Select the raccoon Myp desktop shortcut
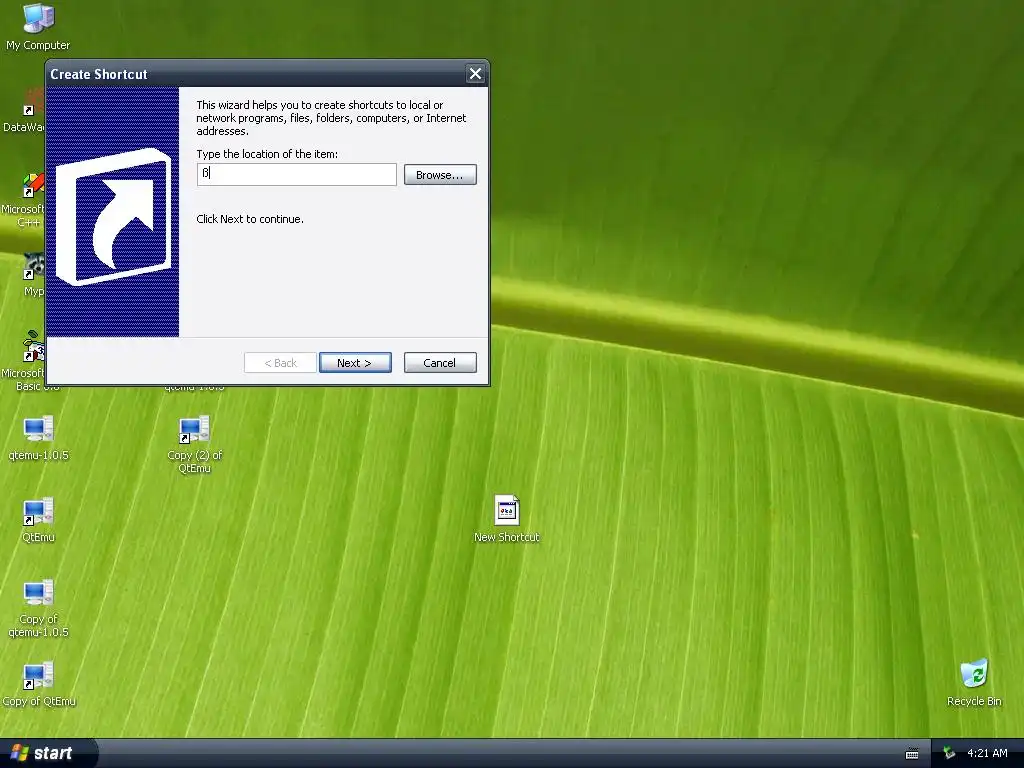This screenshot has height=768, width=1024. click(x=33, y=274)
